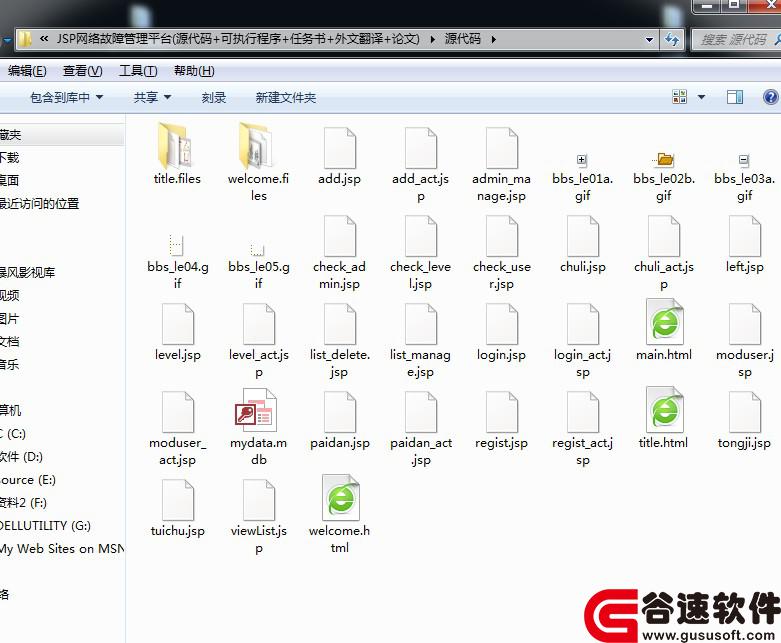Open the title.files folder
Viewport: 781px width, 643px height.
(x=177, y=154)
